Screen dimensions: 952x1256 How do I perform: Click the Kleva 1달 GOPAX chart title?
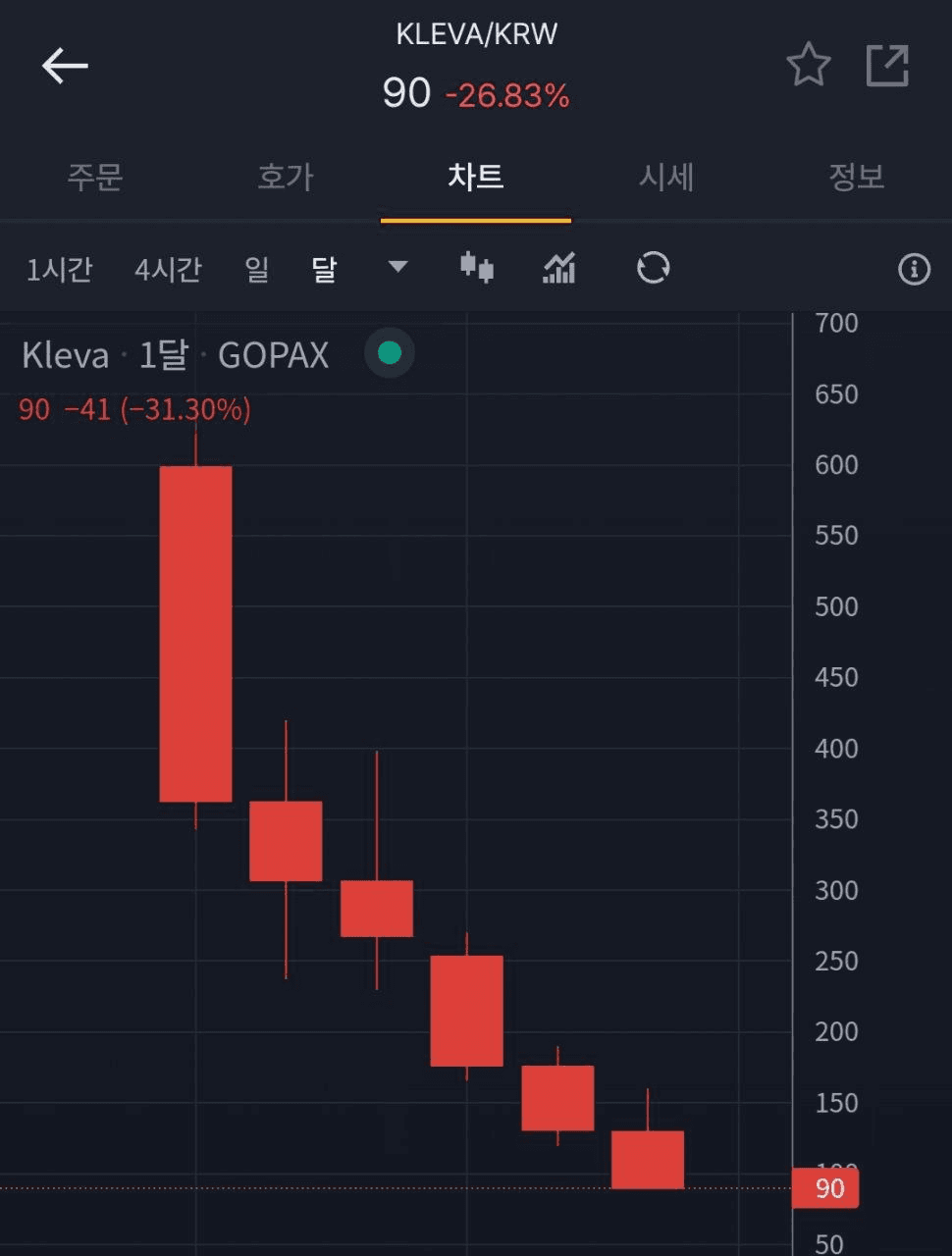[175, 354]
